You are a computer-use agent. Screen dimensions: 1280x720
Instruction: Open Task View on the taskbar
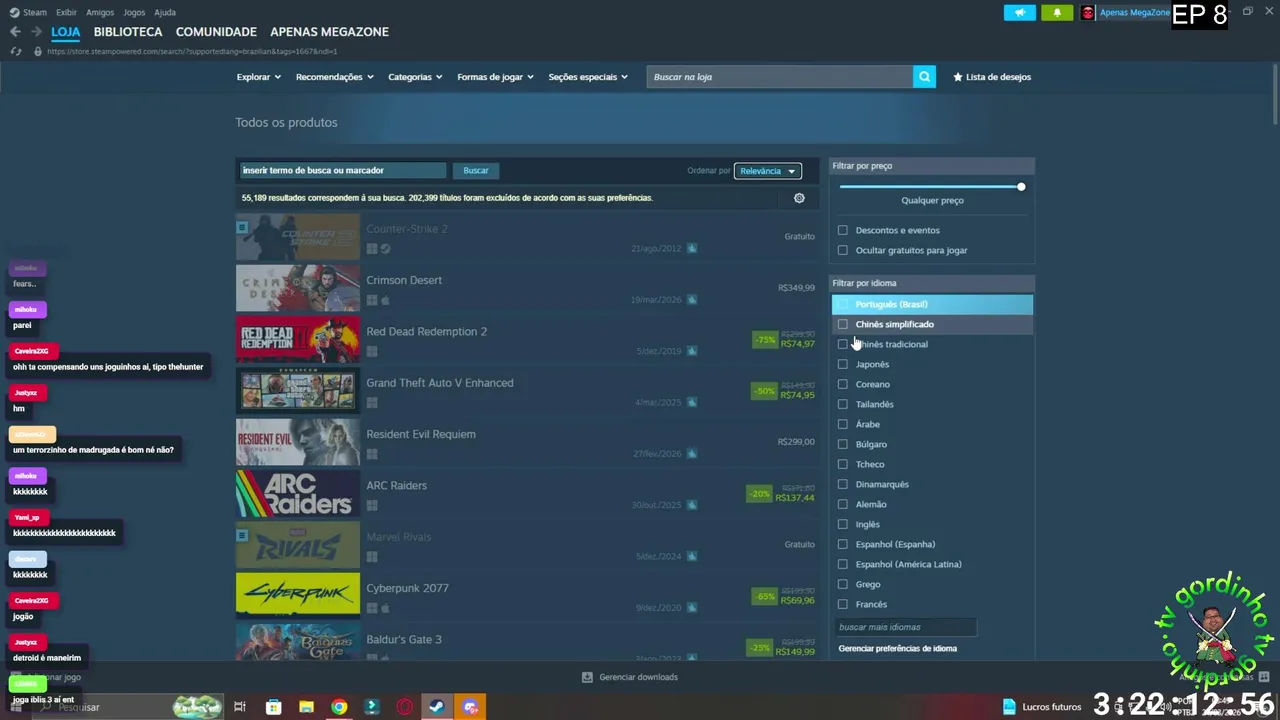(x=240, y=707)
